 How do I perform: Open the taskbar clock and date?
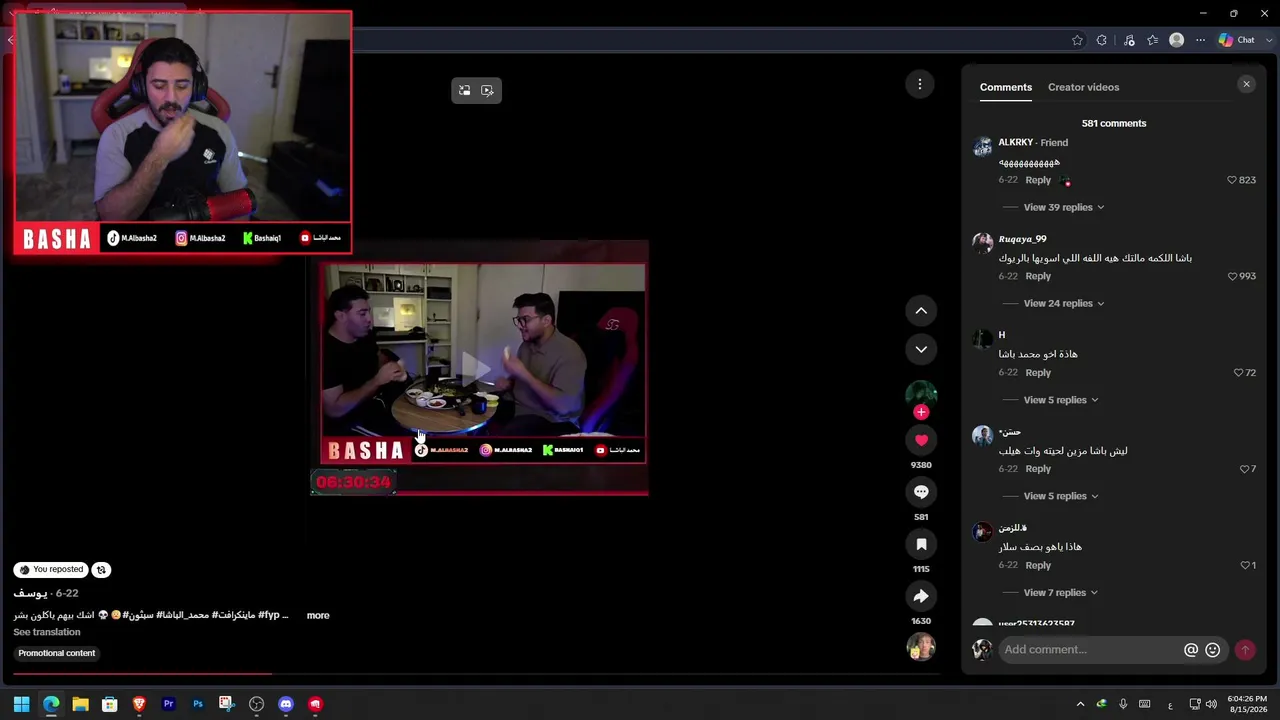(x=1247, y=704)
